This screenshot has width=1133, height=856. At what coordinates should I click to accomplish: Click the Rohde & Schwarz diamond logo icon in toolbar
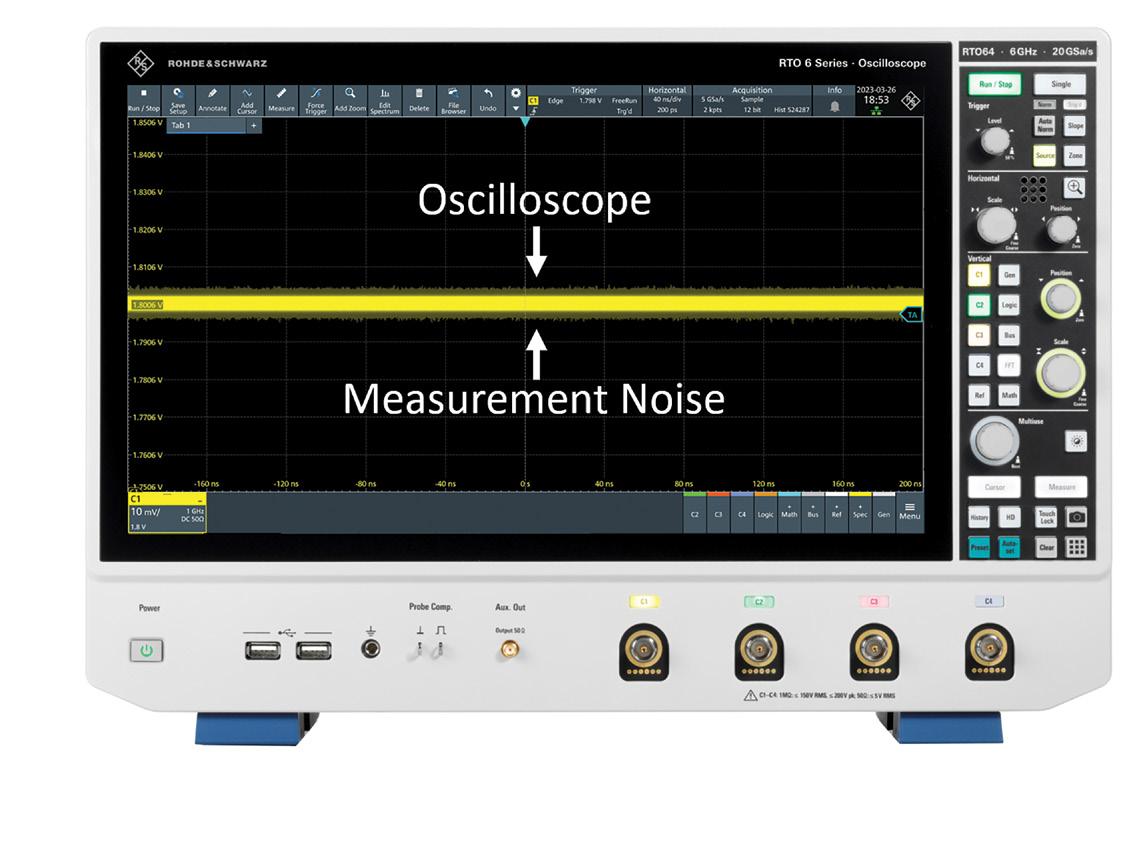coord(910,101)
